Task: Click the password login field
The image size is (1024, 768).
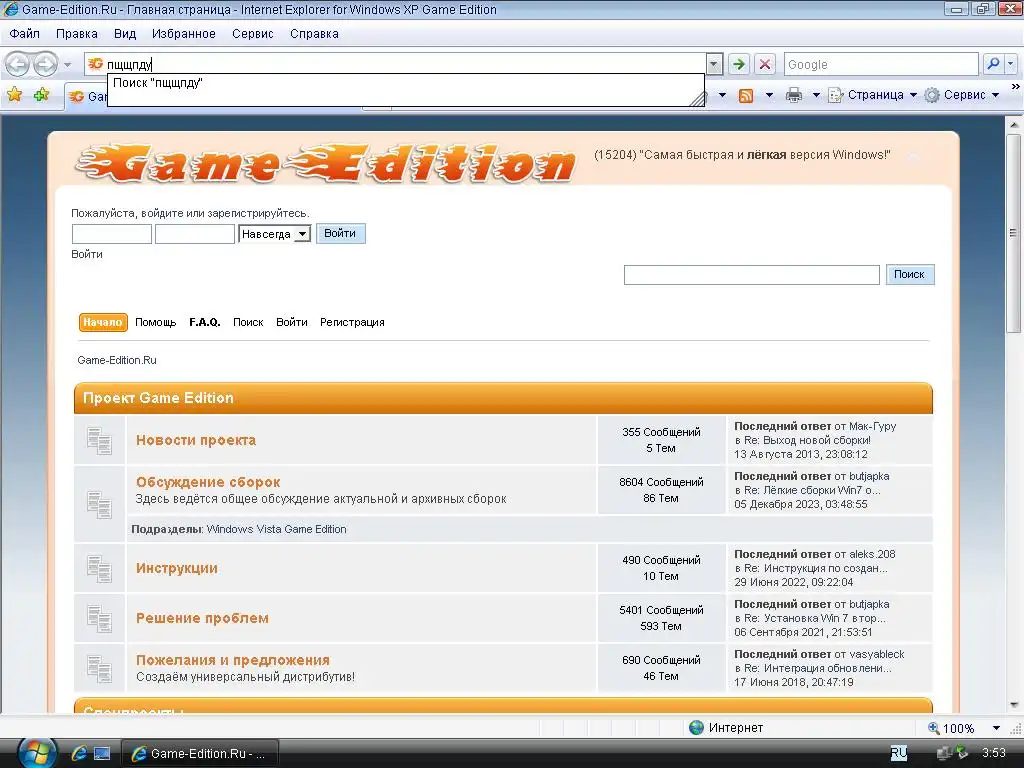Action: (x=195, y=234)
